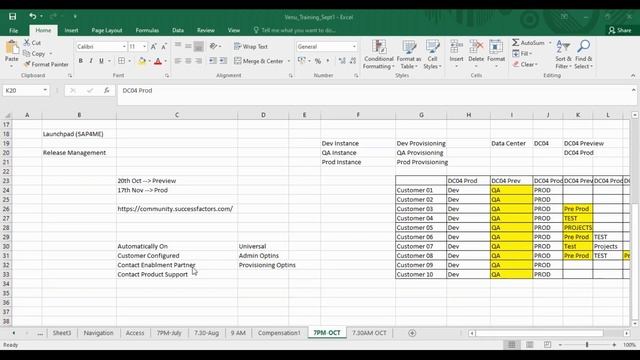Click the Format Painter tool
Viewport: 640px width, 360px height.
46,64
